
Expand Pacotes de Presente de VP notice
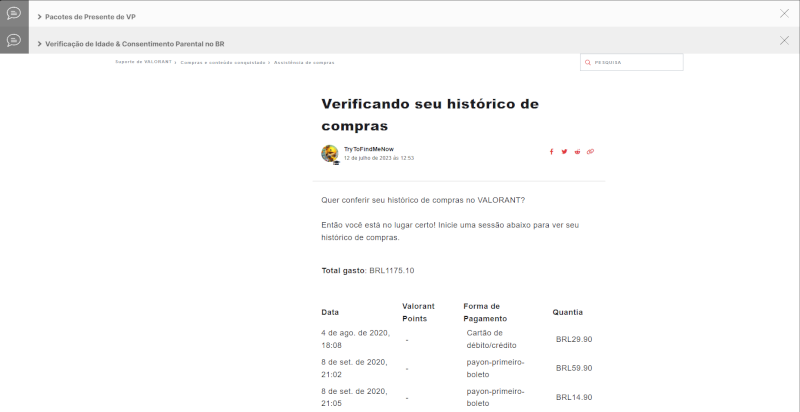[x=87, y=17]
